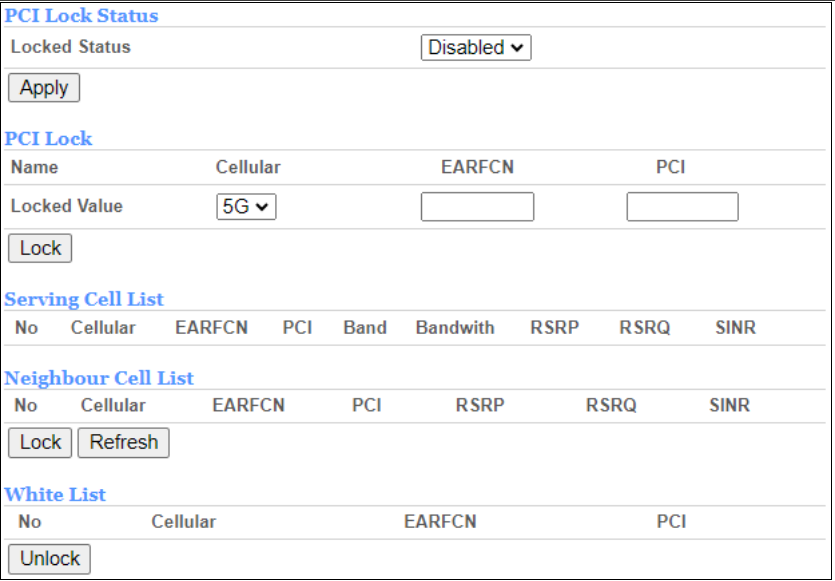Open the Locked Status dropdown

[x=475, y=47]
